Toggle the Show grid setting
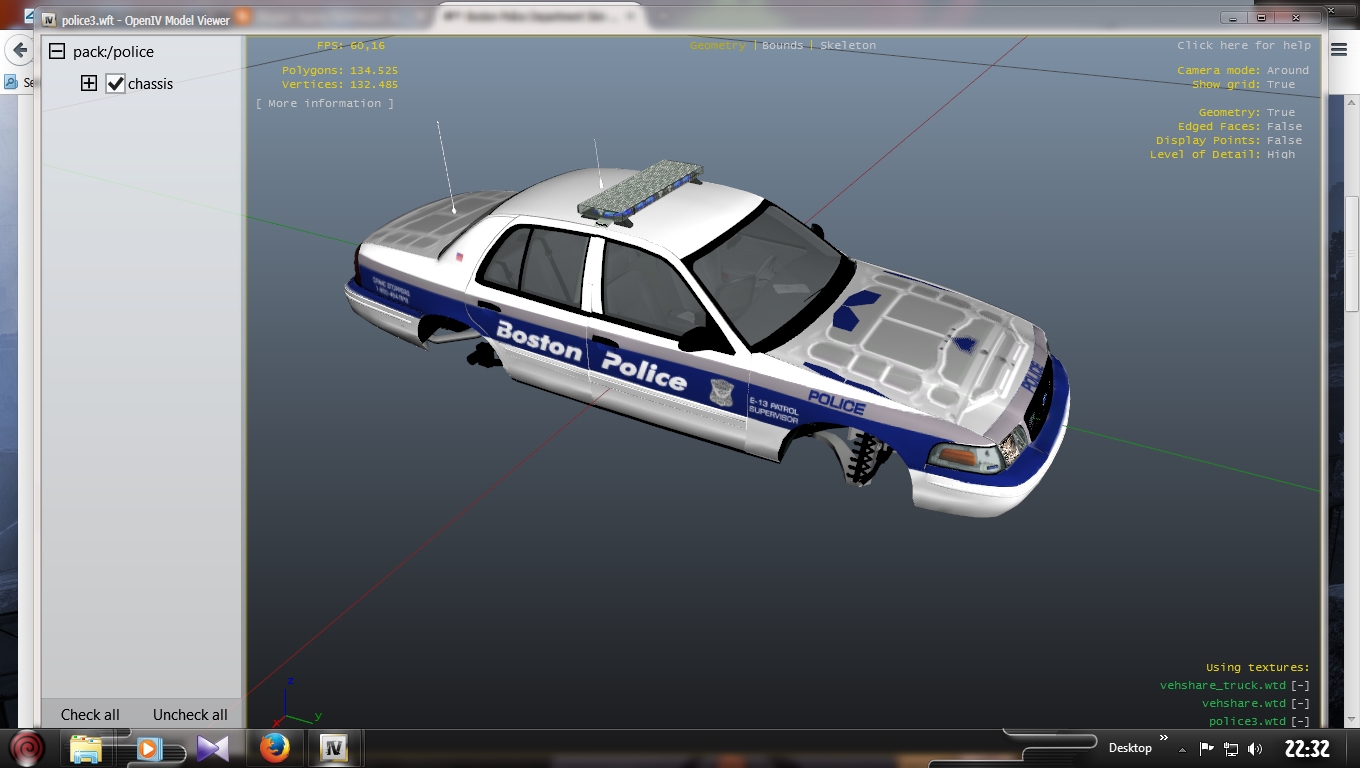 [1280, 85]
